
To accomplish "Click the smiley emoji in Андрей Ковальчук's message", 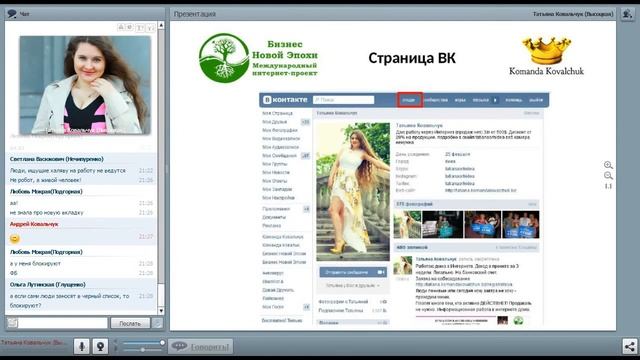I will coord(15,238).
